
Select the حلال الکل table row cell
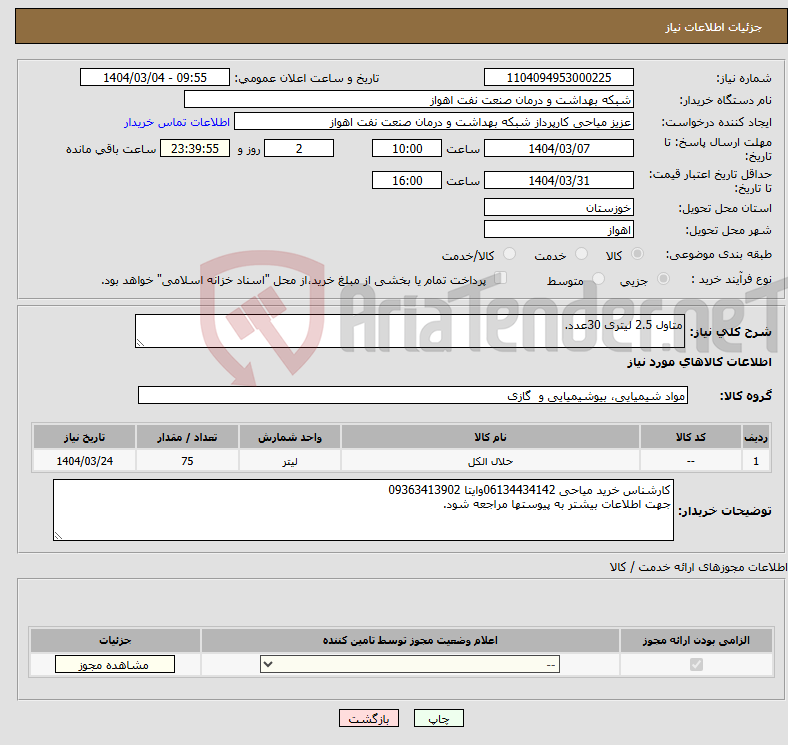[x=490, y=461]
